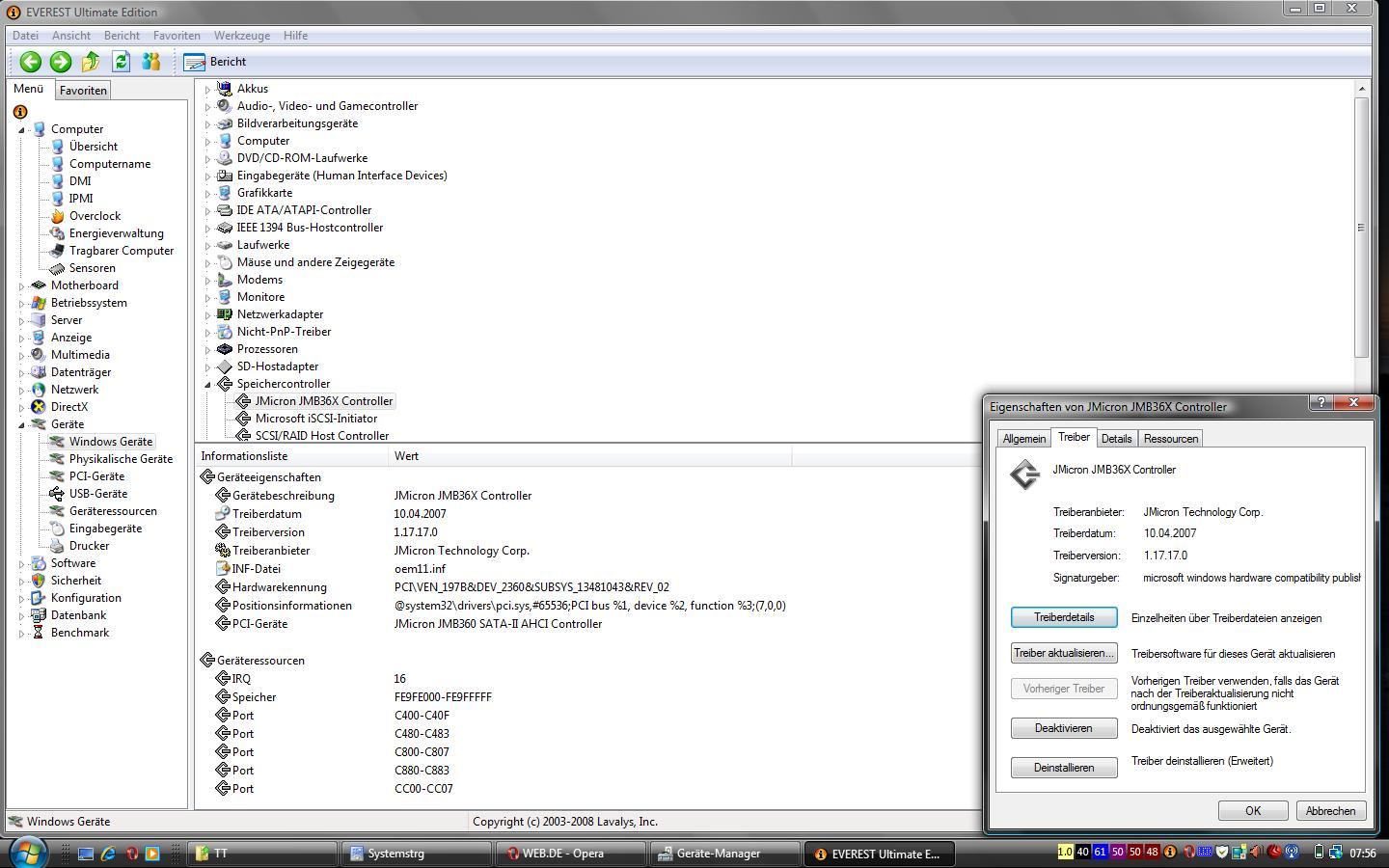Select SCSI/RAID Host Controller in the device list
The height and width of the screenshot is (868, 1389).
pos(322,436)
